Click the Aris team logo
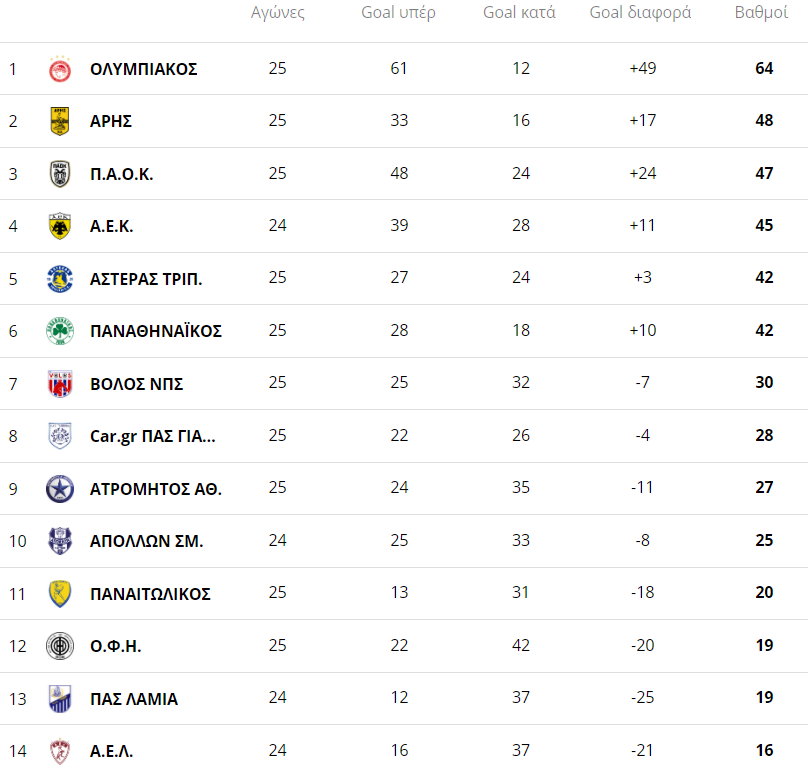The height and width of the screenshot is (769, 808). click(60, 122)
